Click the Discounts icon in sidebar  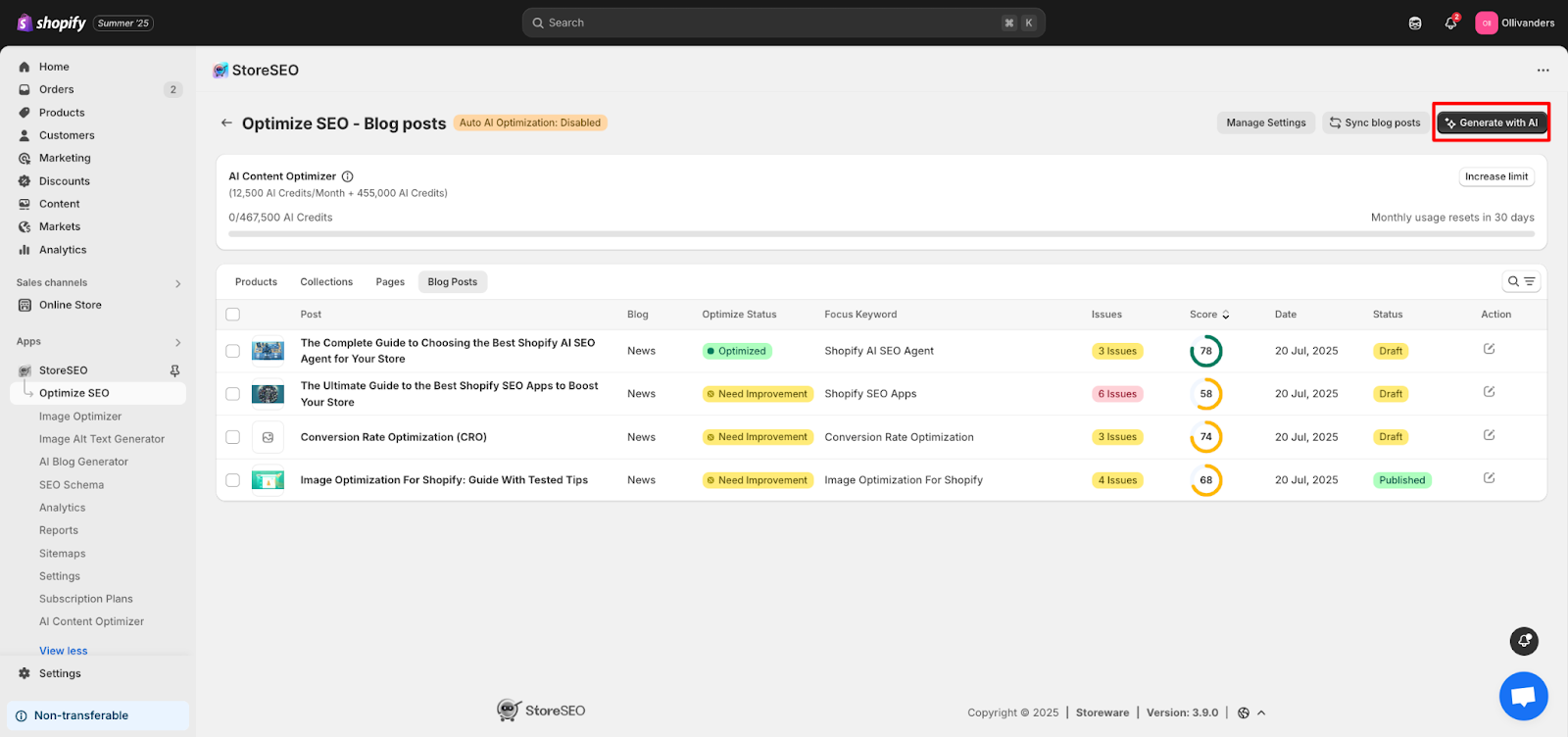pyautogui.click(x=24, y=181)
